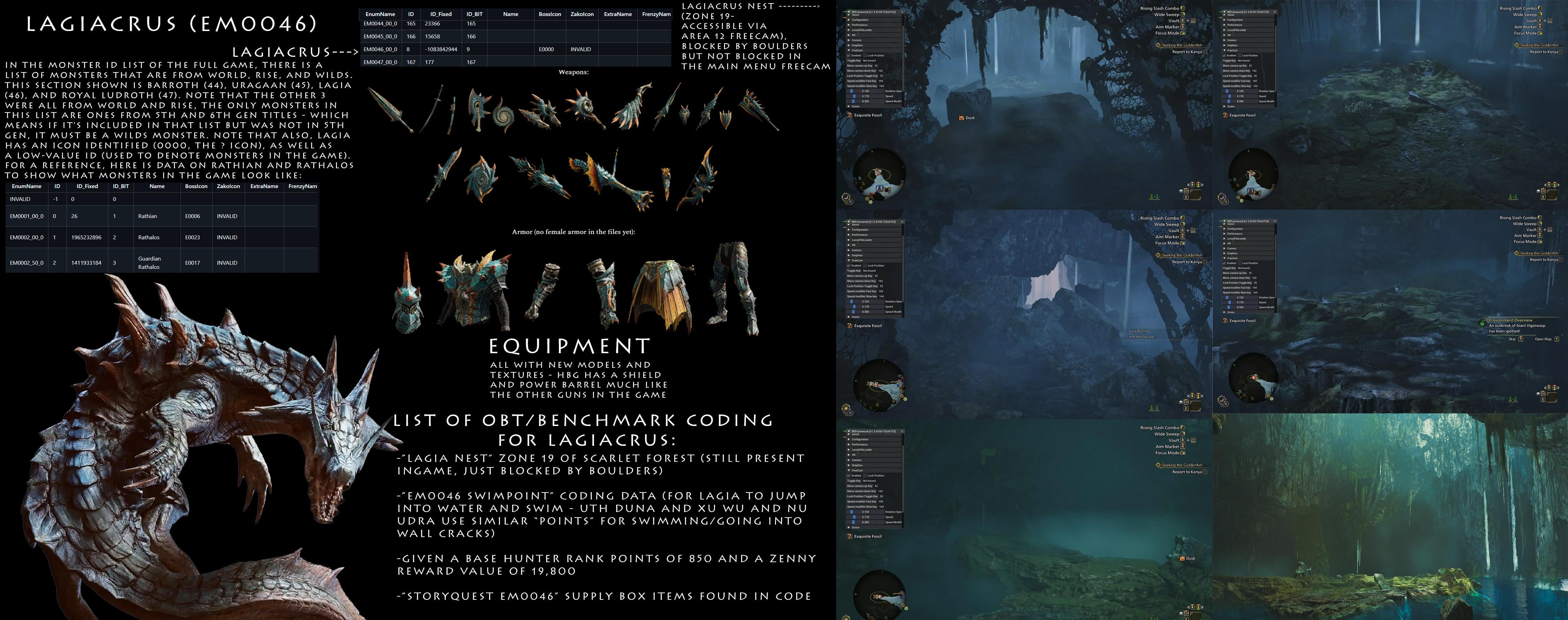Viewport: 1568px width, 620px height.
Task: Collapse REFramework window header in Lala Barina screenshot
Action: (848, 222)
